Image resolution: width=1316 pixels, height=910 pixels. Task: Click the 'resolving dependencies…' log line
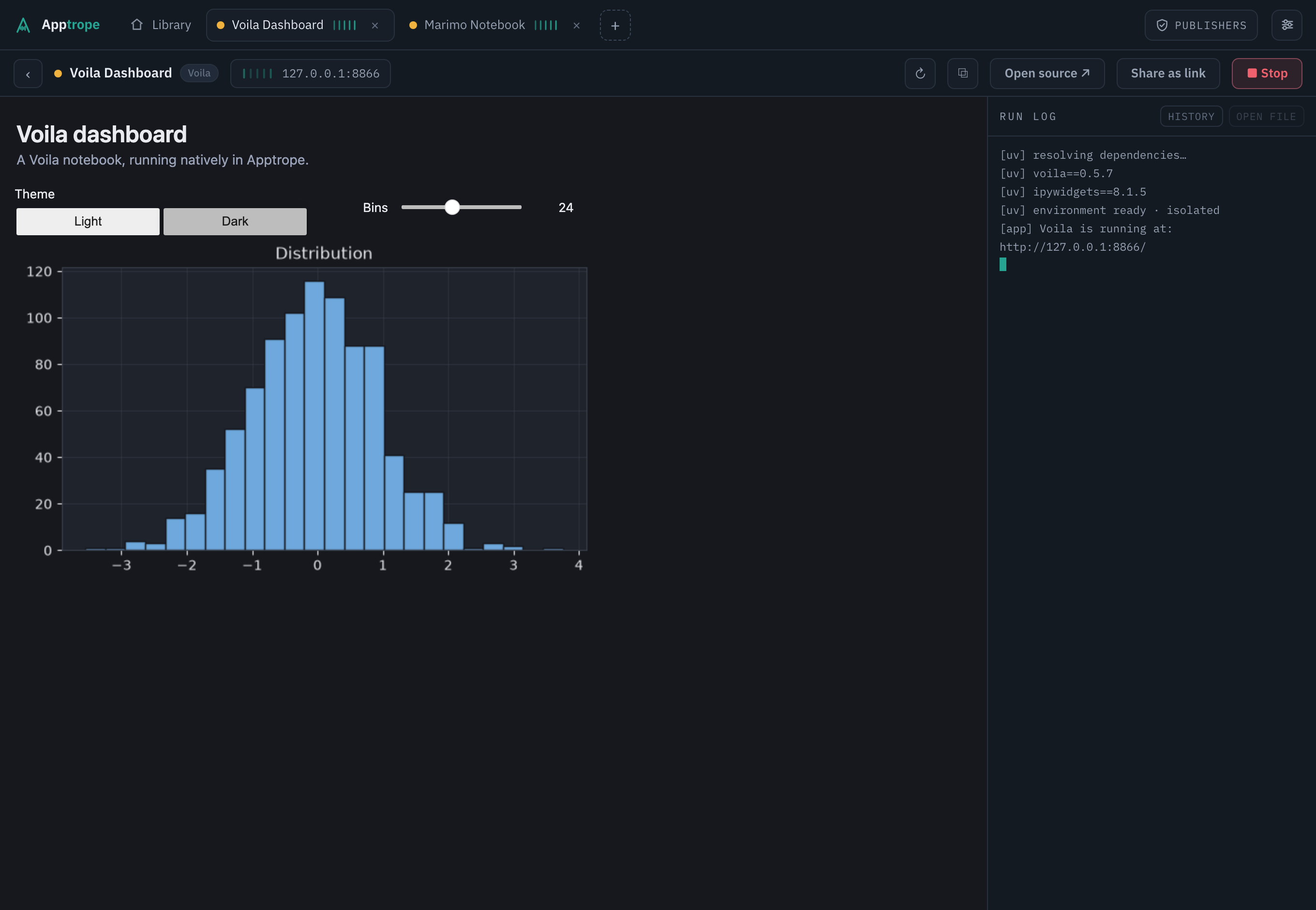(1092, 155)
